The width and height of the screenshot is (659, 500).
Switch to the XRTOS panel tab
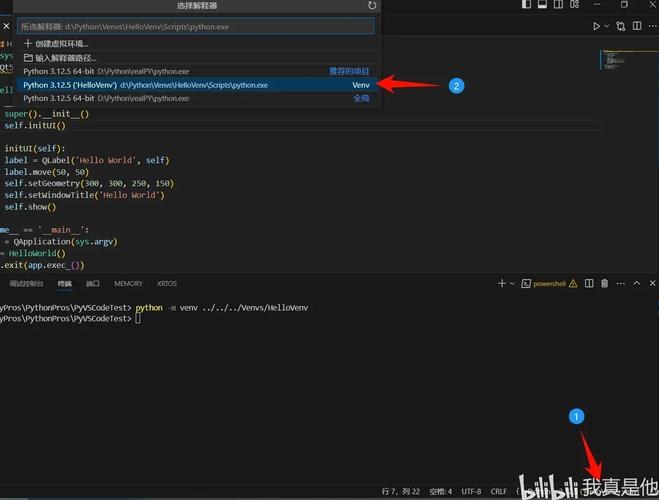(167, 284)
